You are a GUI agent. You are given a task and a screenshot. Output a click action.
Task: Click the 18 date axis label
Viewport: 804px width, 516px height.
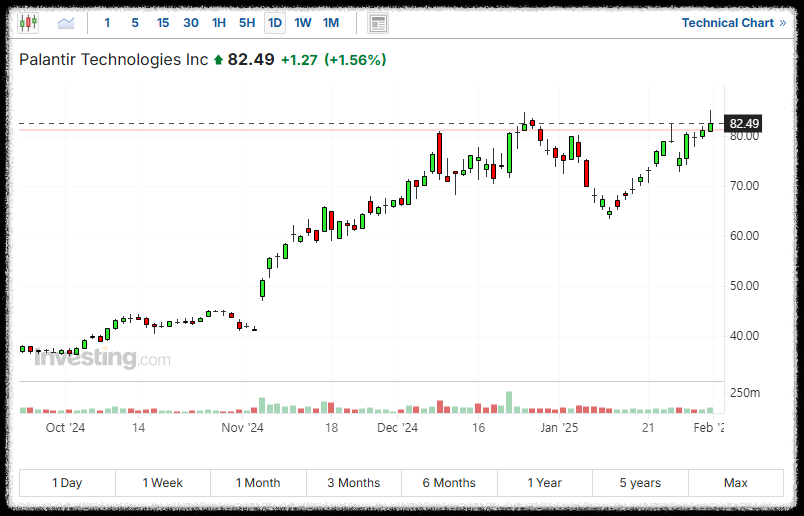point(331,428)
